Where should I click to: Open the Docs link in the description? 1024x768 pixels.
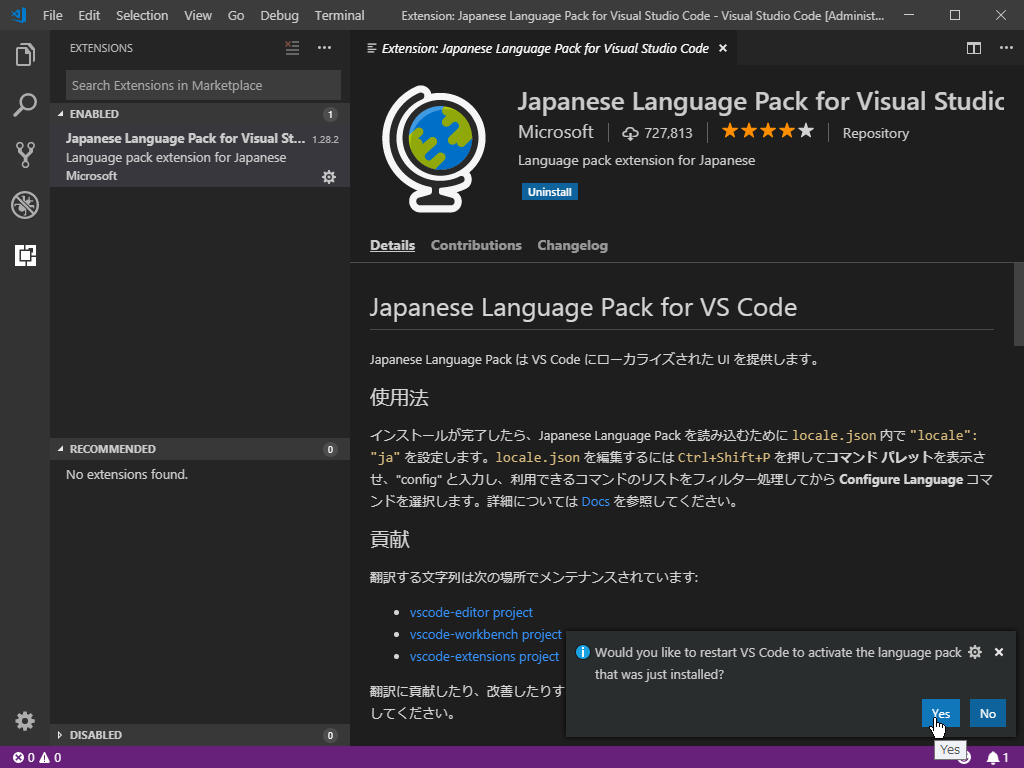pyautogui.click(x=595, y=501)
